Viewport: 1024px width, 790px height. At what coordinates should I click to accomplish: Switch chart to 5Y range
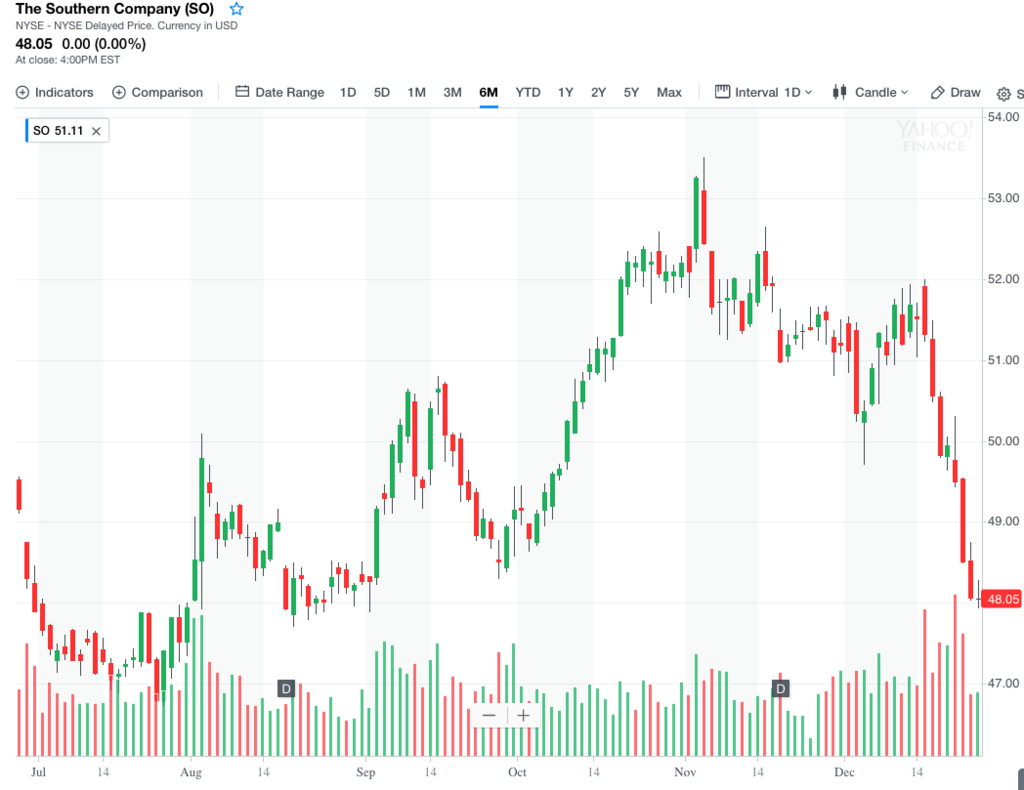(631, 92)
